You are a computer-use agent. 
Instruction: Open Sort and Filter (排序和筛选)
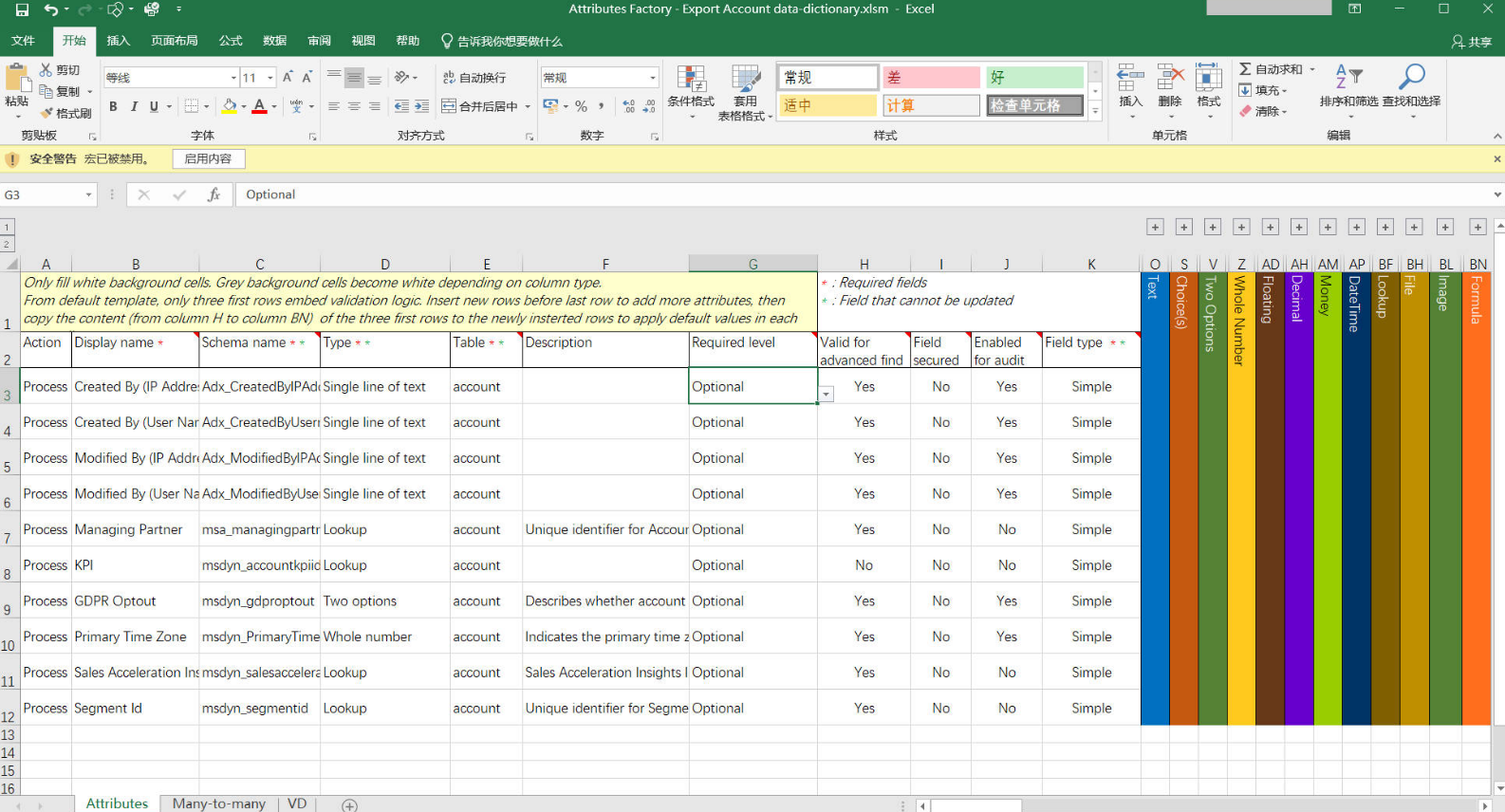1348,91
